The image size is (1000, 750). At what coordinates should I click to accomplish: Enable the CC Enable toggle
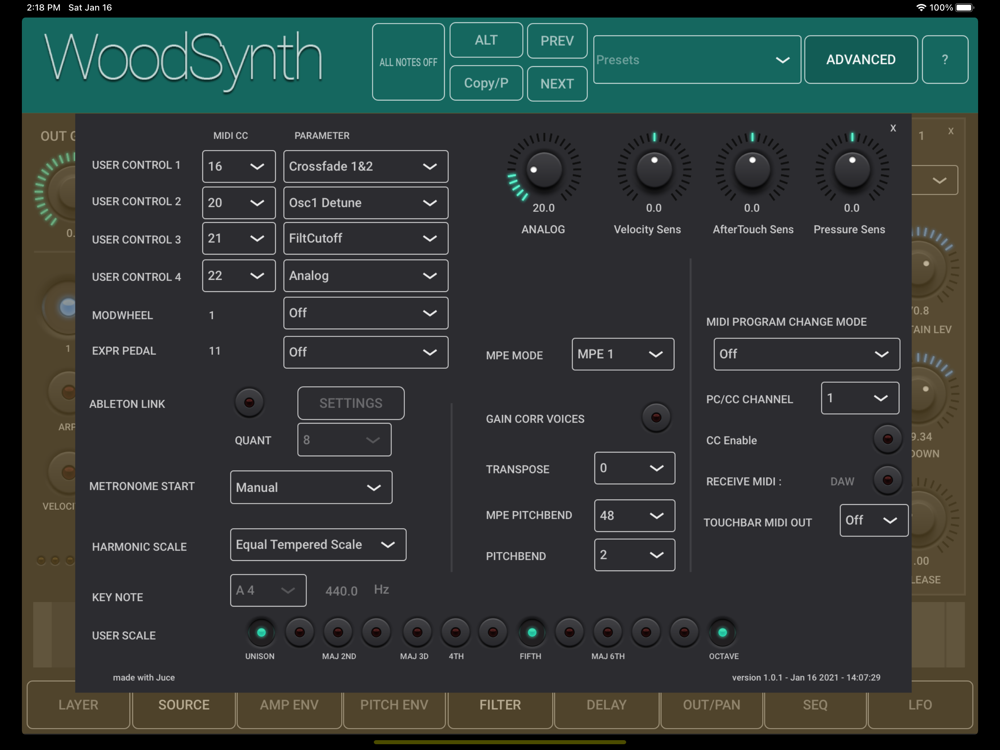887,439
